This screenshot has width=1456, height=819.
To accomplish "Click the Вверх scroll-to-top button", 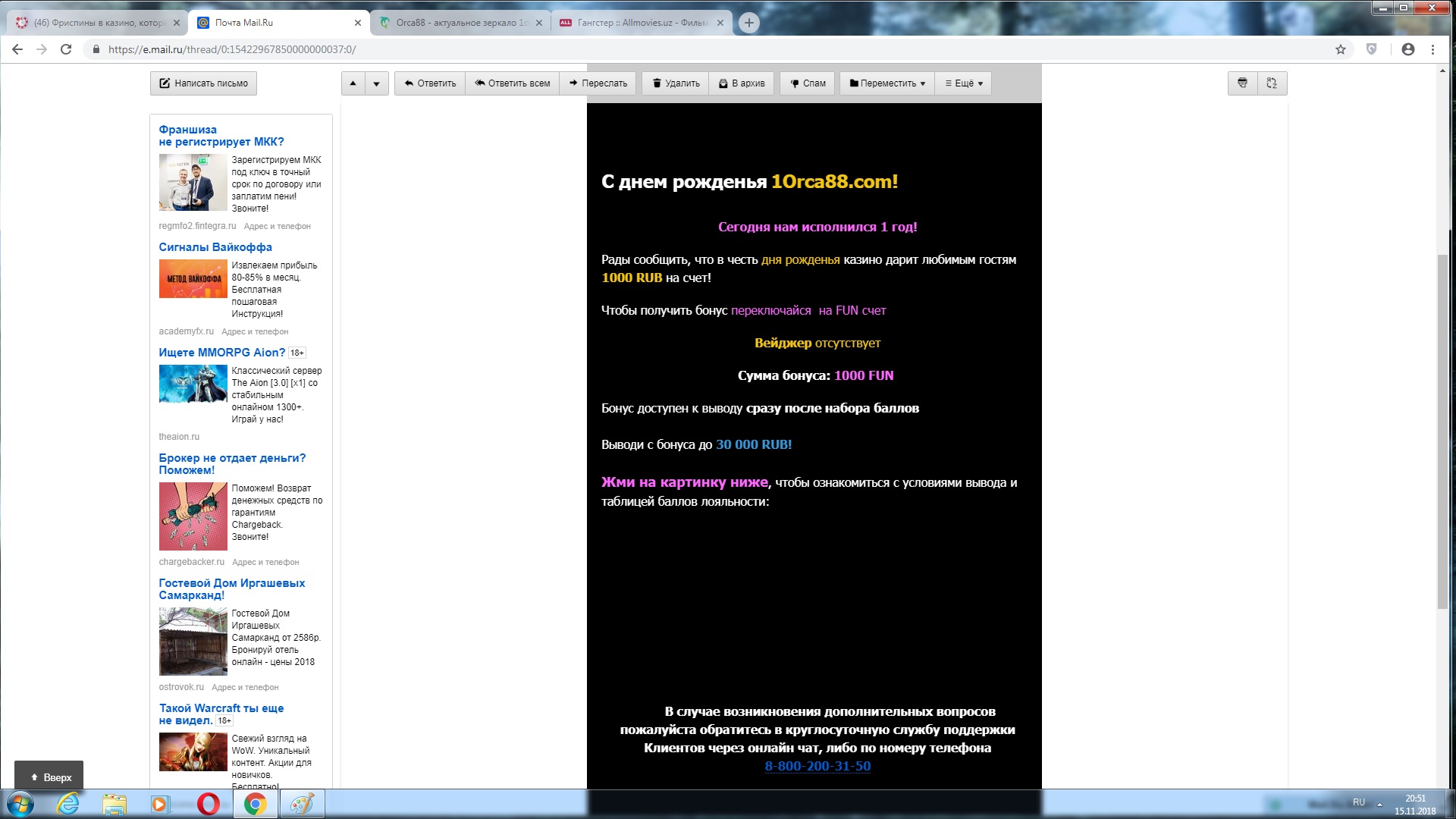I will pyautogui.click(x=49, y=777).
